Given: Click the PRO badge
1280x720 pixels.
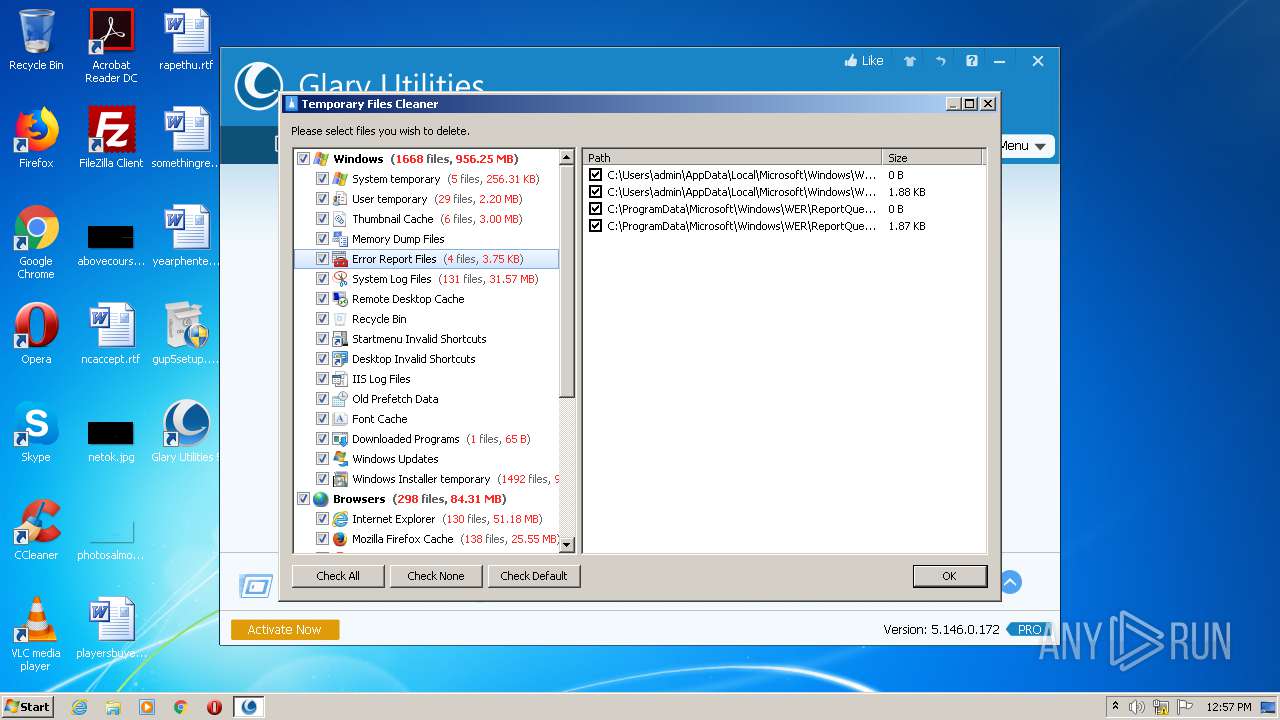Looking at the screenshot, I should click(x=1029, y=629).
